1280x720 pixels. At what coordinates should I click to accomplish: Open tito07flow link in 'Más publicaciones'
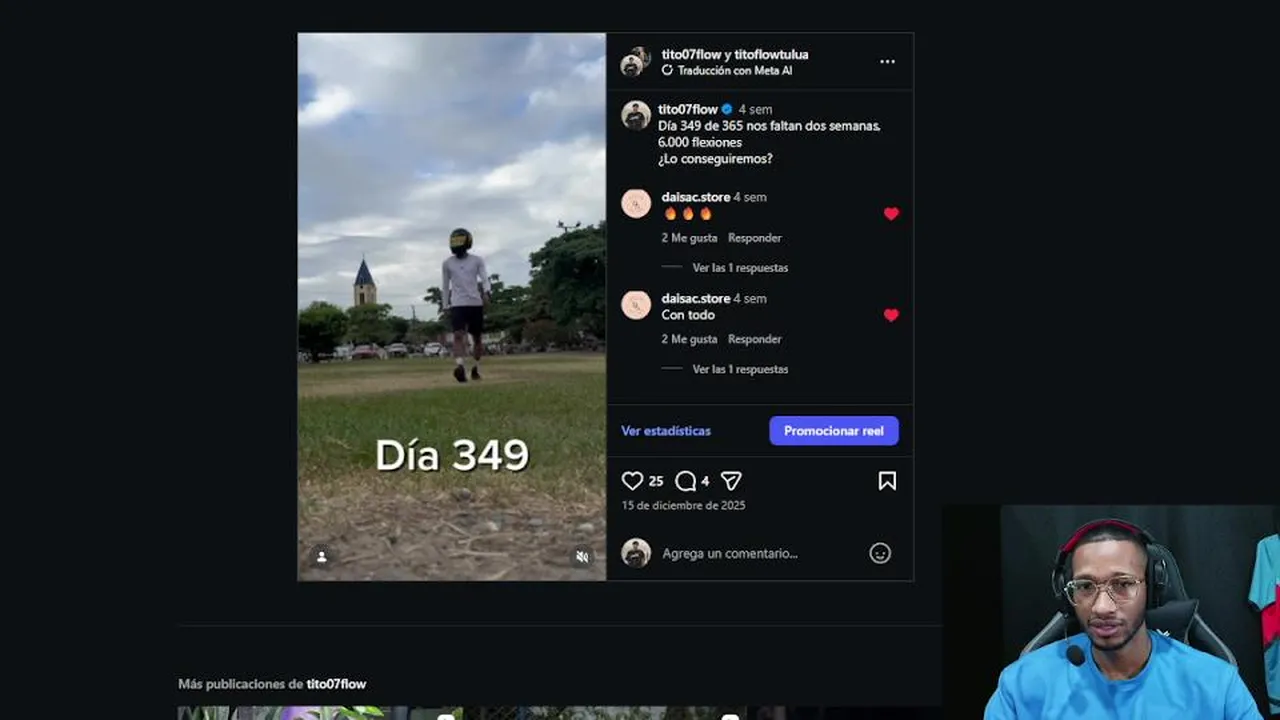336,684
